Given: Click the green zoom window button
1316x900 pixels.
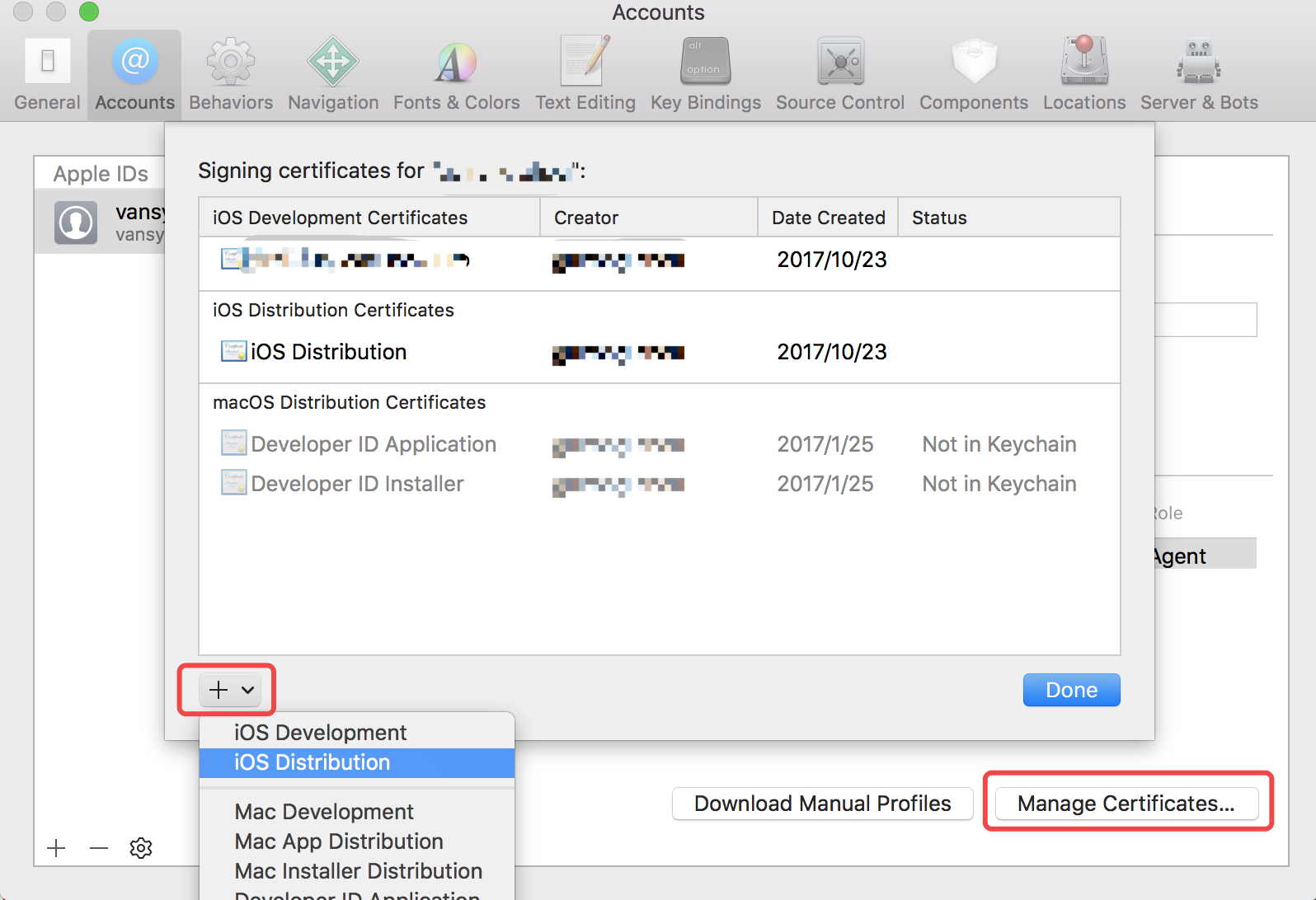Looking at the screenshot, I should 89,12.
